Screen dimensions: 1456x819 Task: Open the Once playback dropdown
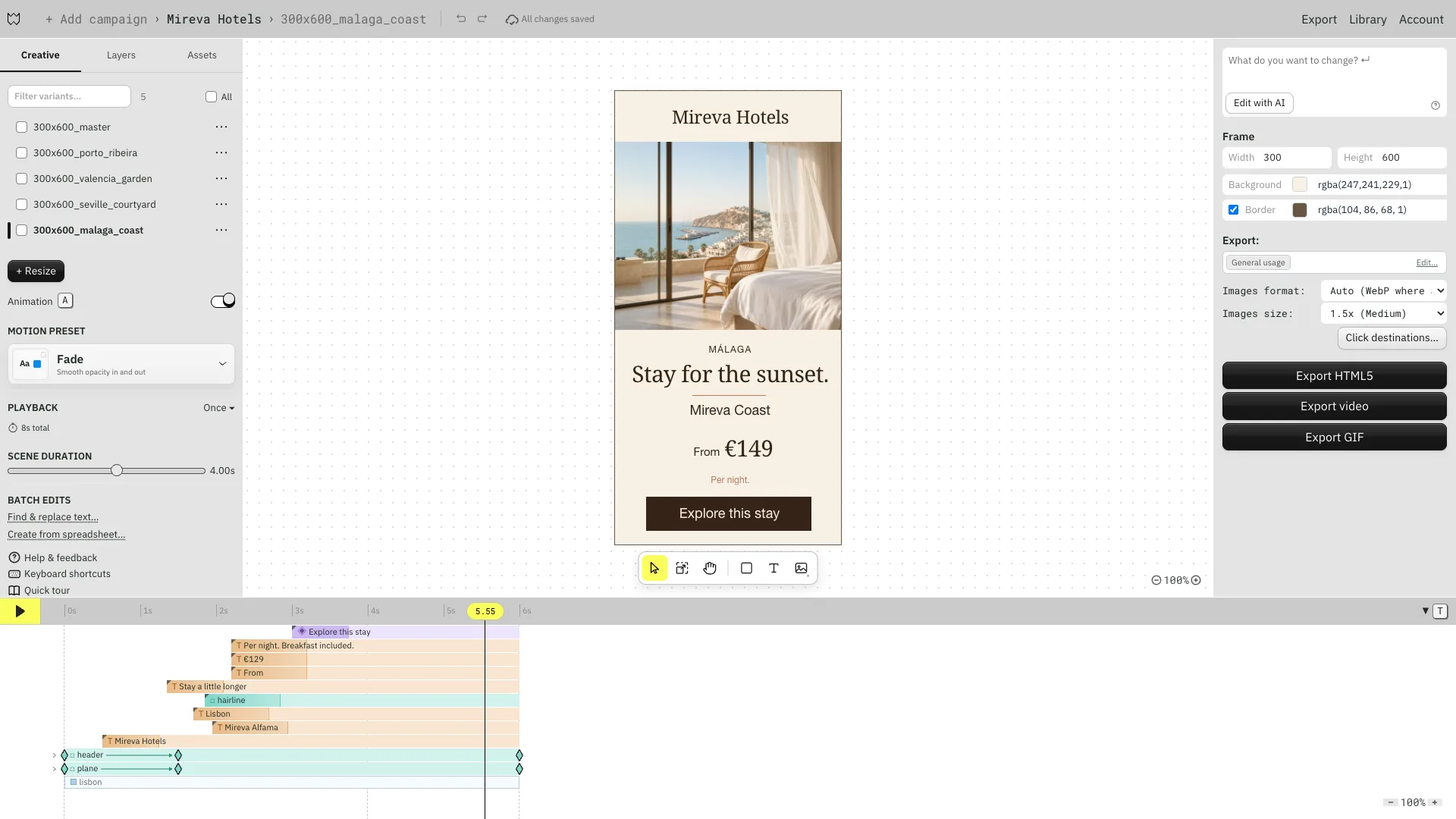click(218, 408)
